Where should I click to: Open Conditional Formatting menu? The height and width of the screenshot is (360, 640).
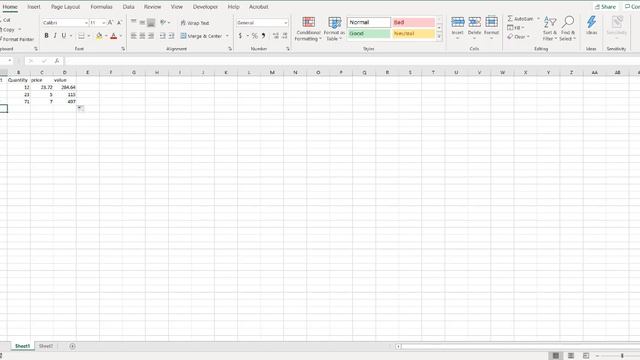point(308,29)
